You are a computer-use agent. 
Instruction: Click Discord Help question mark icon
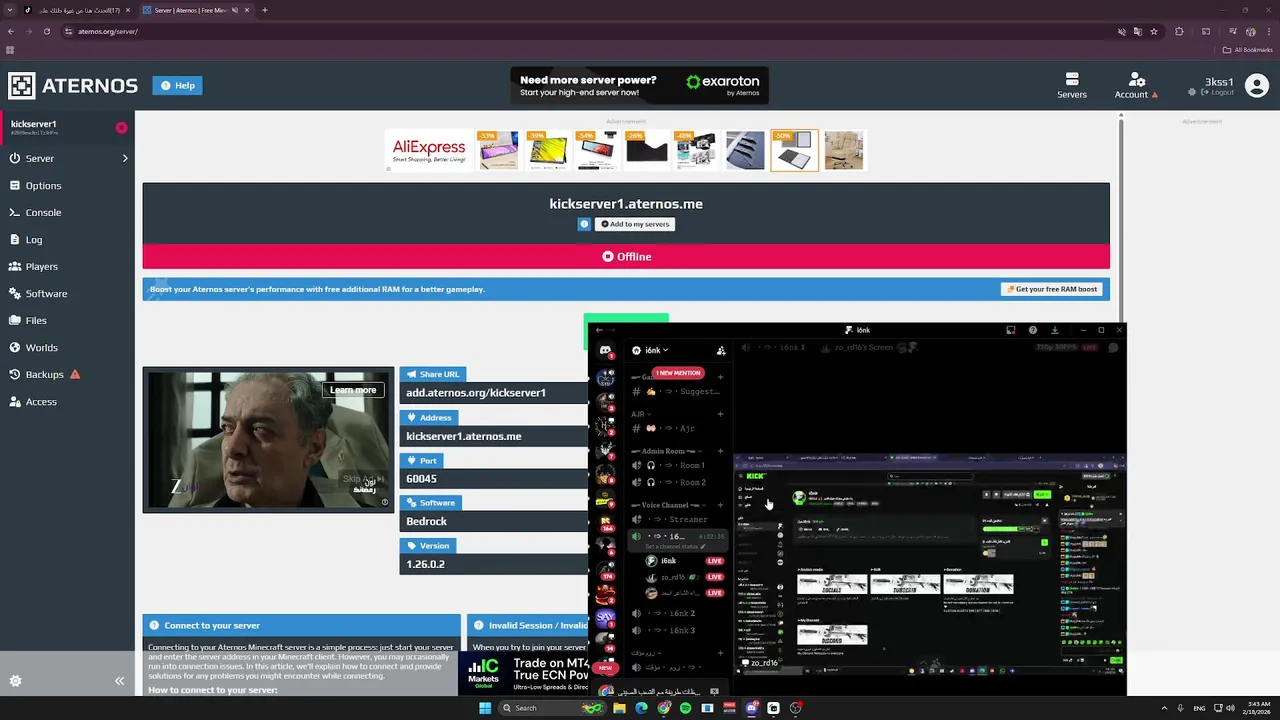coord(1033,330)
